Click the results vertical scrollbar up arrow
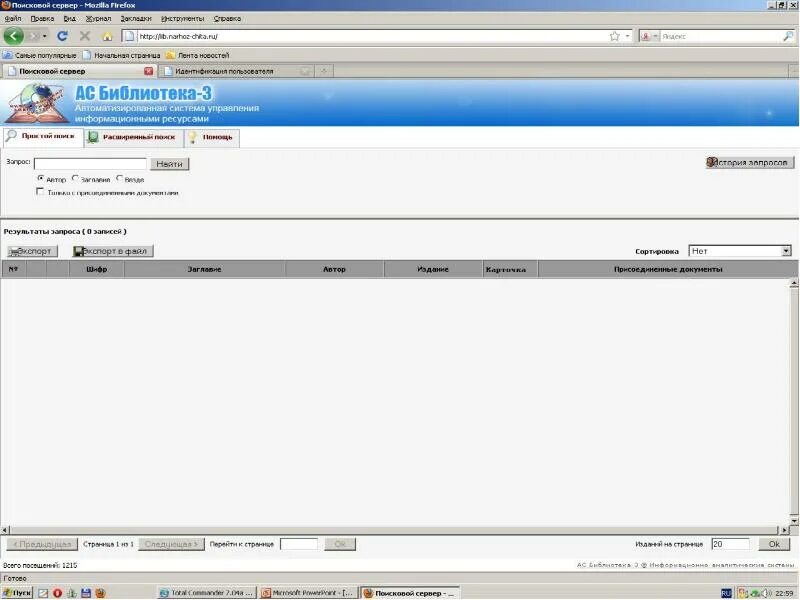The image size is (800, 600). [x=794, y=284]
